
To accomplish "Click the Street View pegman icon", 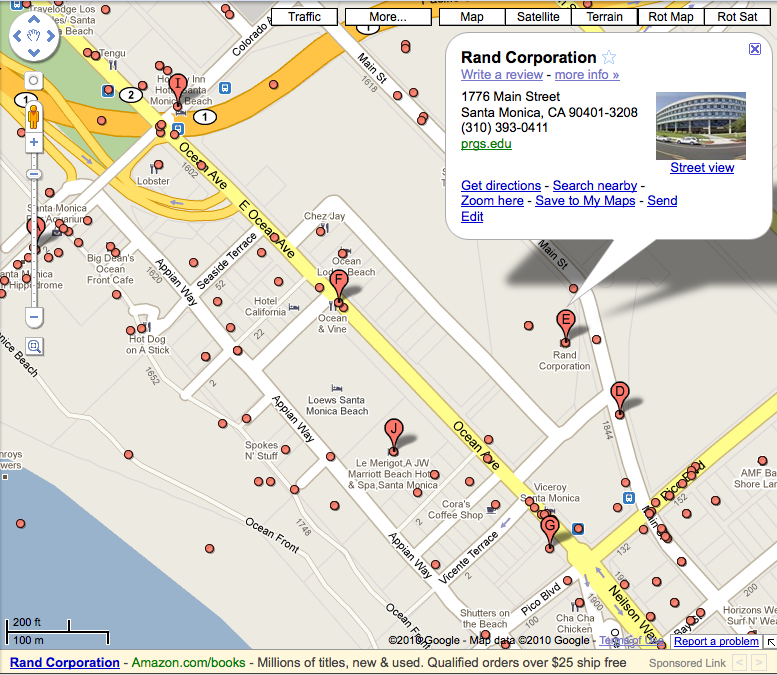I will click(34, 114).
